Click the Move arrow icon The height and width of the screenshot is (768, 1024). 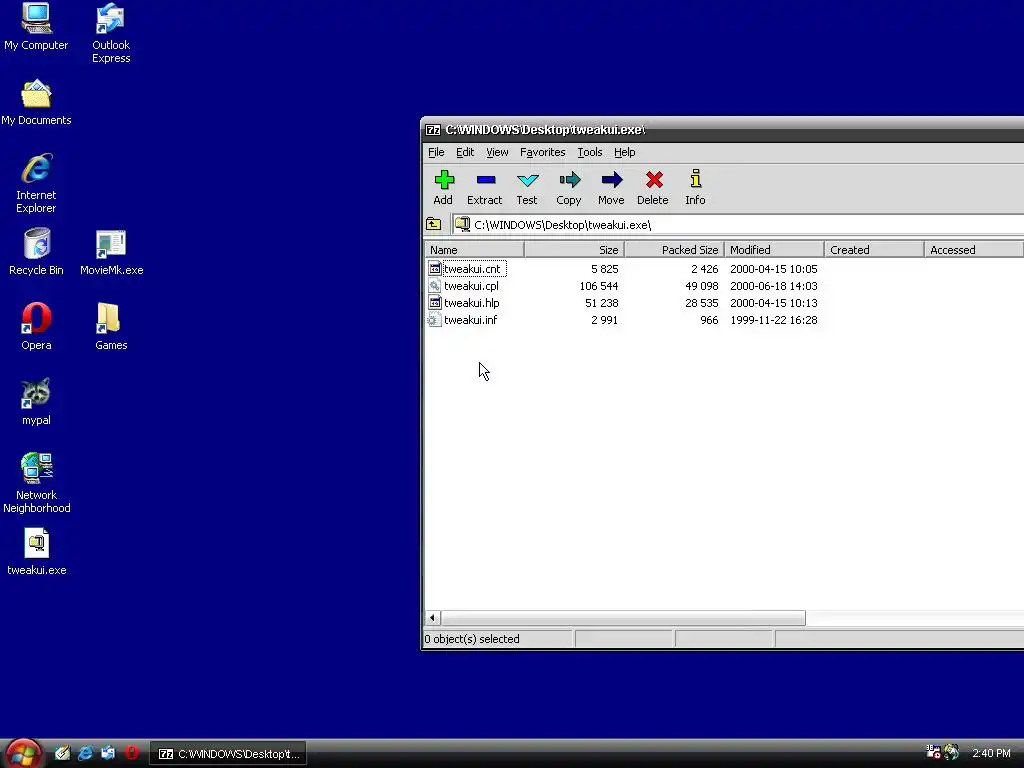click(x=612, y=180)
